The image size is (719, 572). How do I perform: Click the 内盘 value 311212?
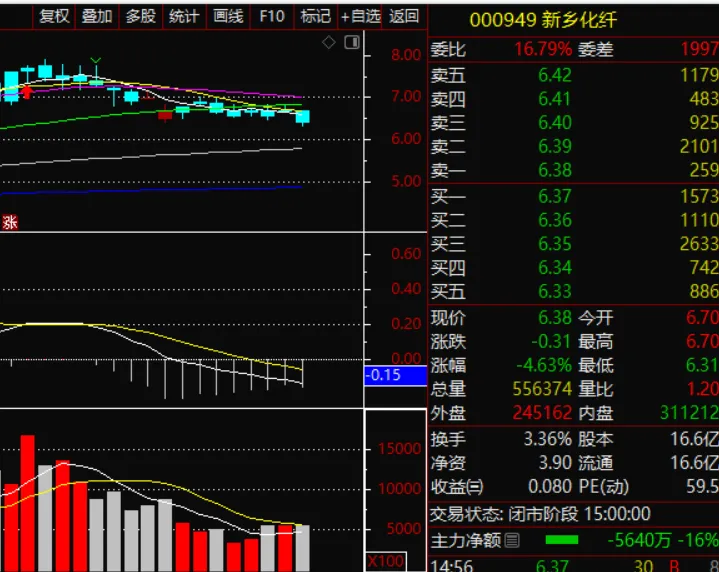tap(689, 413)
